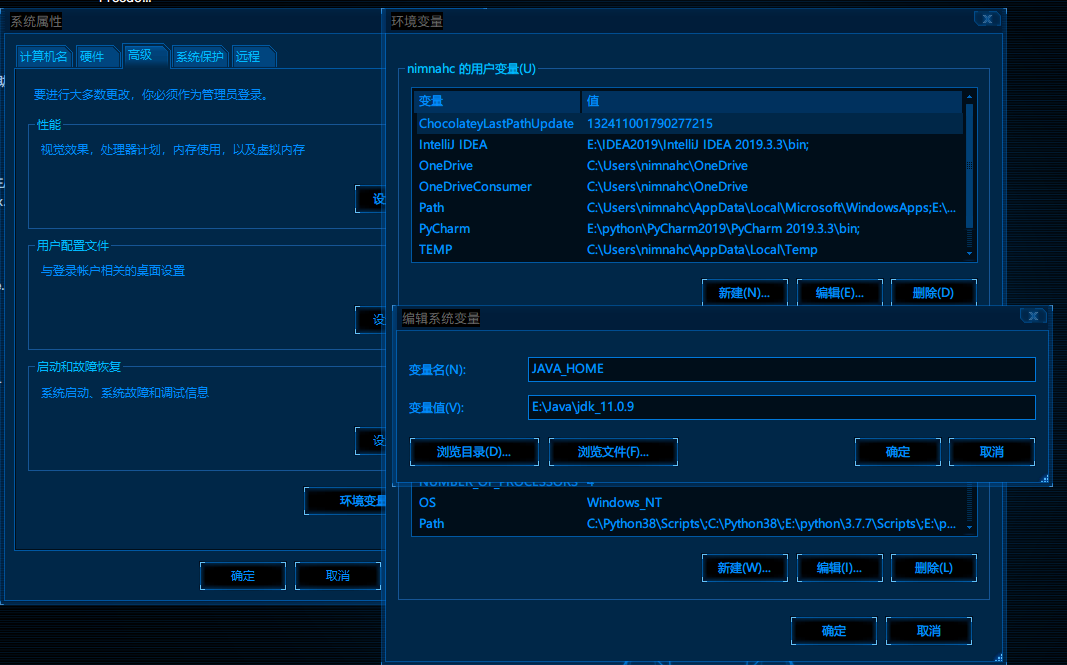Select the PyCharm variable row
1067x665 pixels.
689,229
